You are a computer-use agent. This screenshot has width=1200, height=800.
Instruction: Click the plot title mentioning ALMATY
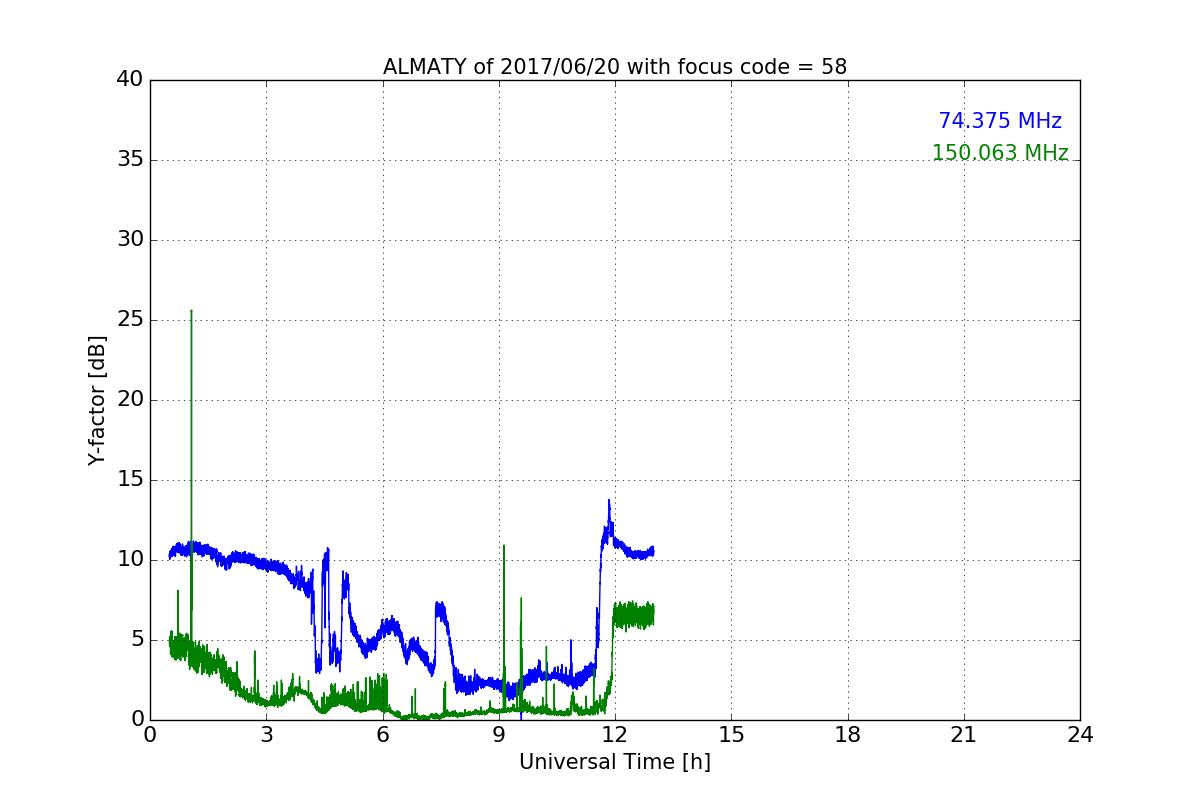point(615,67)
